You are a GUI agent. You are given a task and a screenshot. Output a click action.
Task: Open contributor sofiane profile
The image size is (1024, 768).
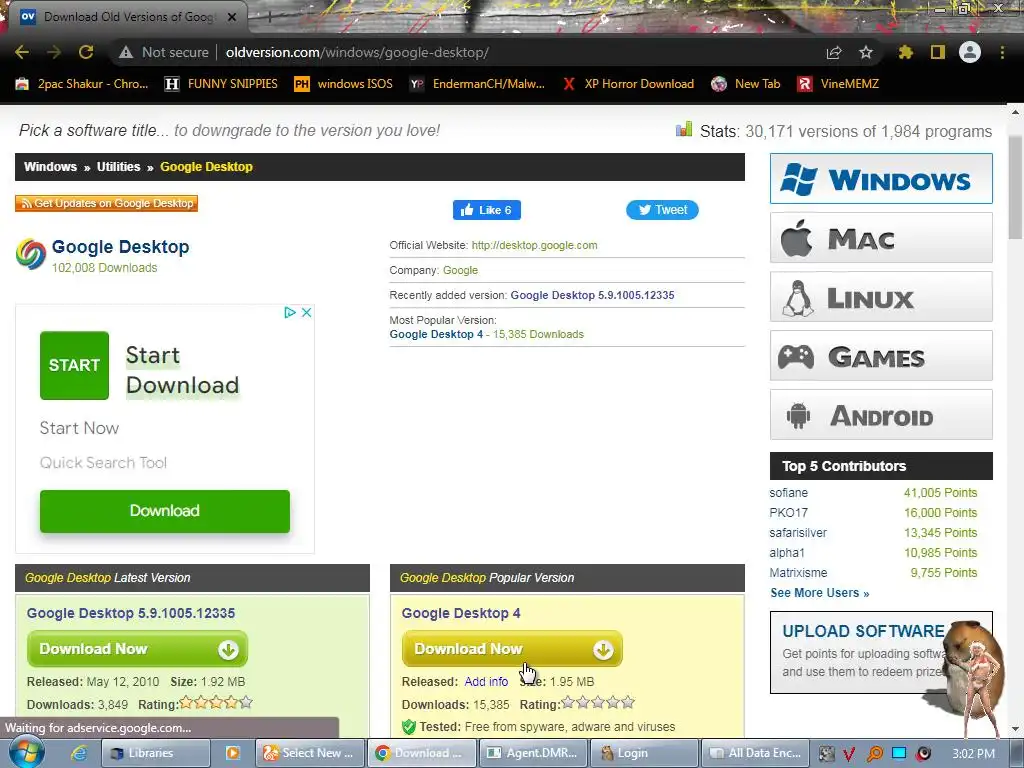(x=788, y=492)
